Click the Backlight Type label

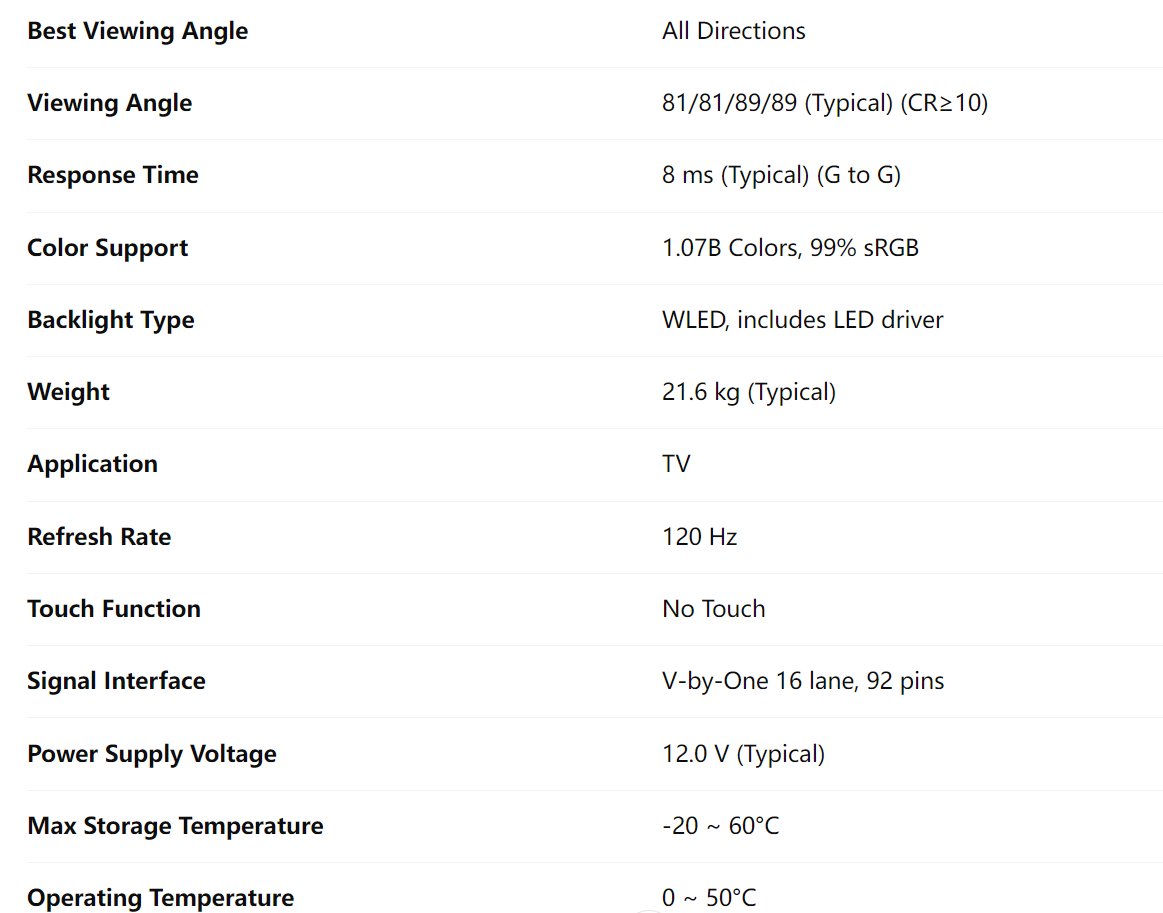tap(110, 320)
